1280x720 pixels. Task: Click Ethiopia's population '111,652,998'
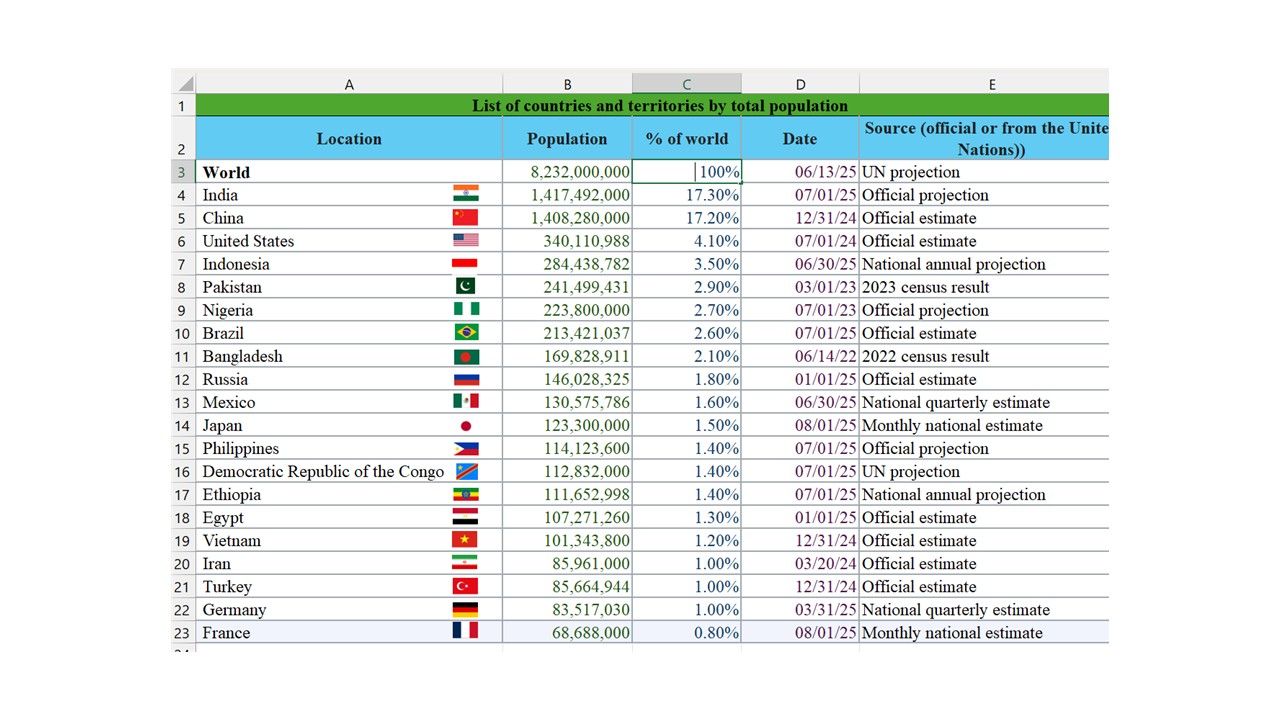[x=567, y=494]
